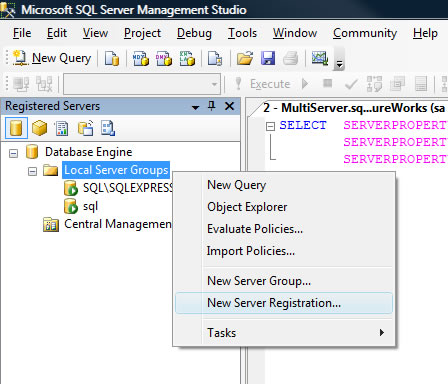Open the View menu

[95, 33]
